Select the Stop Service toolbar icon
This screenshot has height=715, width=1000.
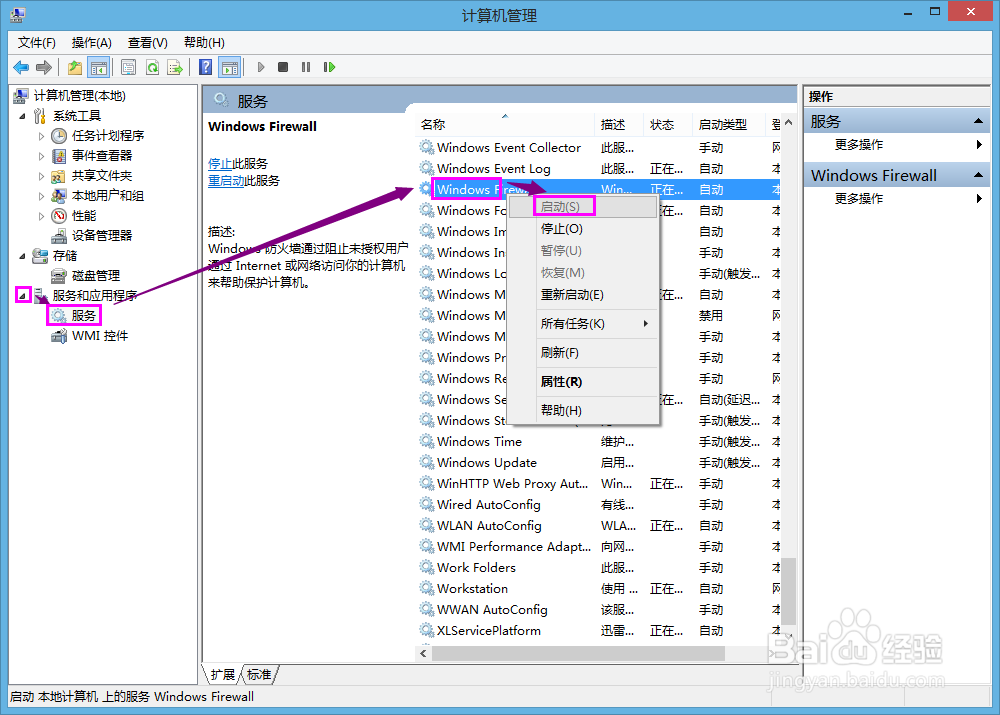[283, 67]
